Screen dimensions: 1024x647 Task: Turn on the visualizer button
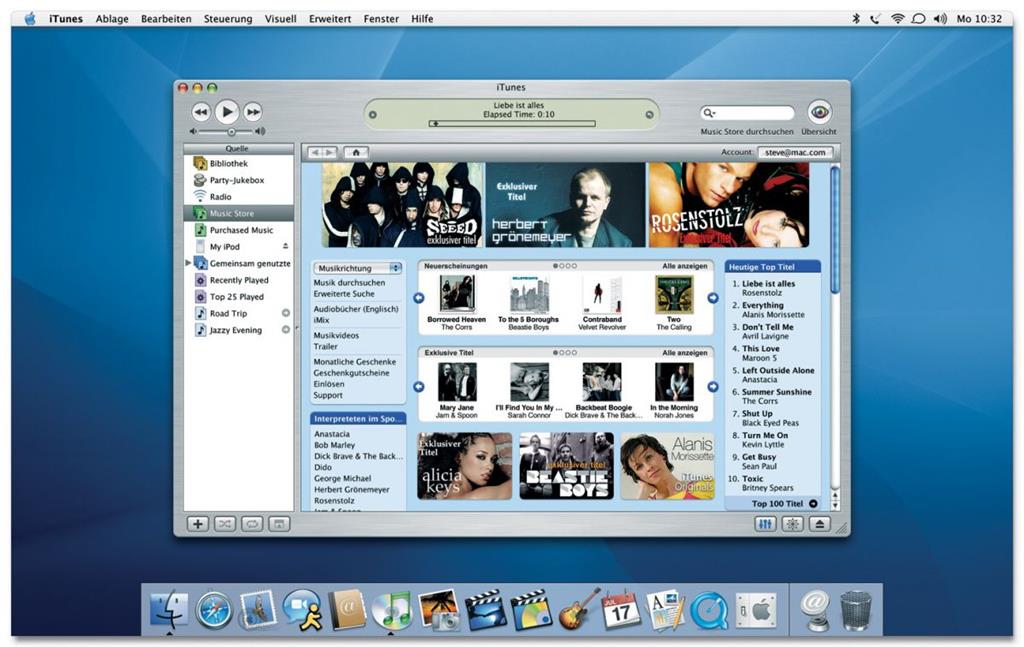pyautogui.click(x=792, y=524)
